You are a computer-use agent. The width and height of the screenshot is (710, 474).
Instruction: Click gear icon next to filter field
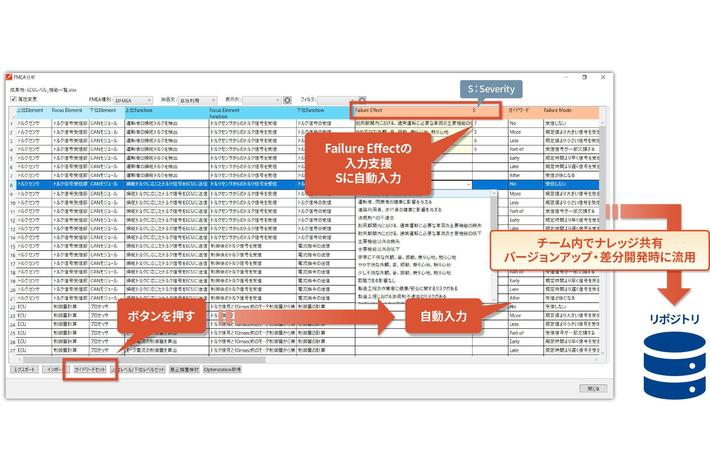click(x=361, y=100)
